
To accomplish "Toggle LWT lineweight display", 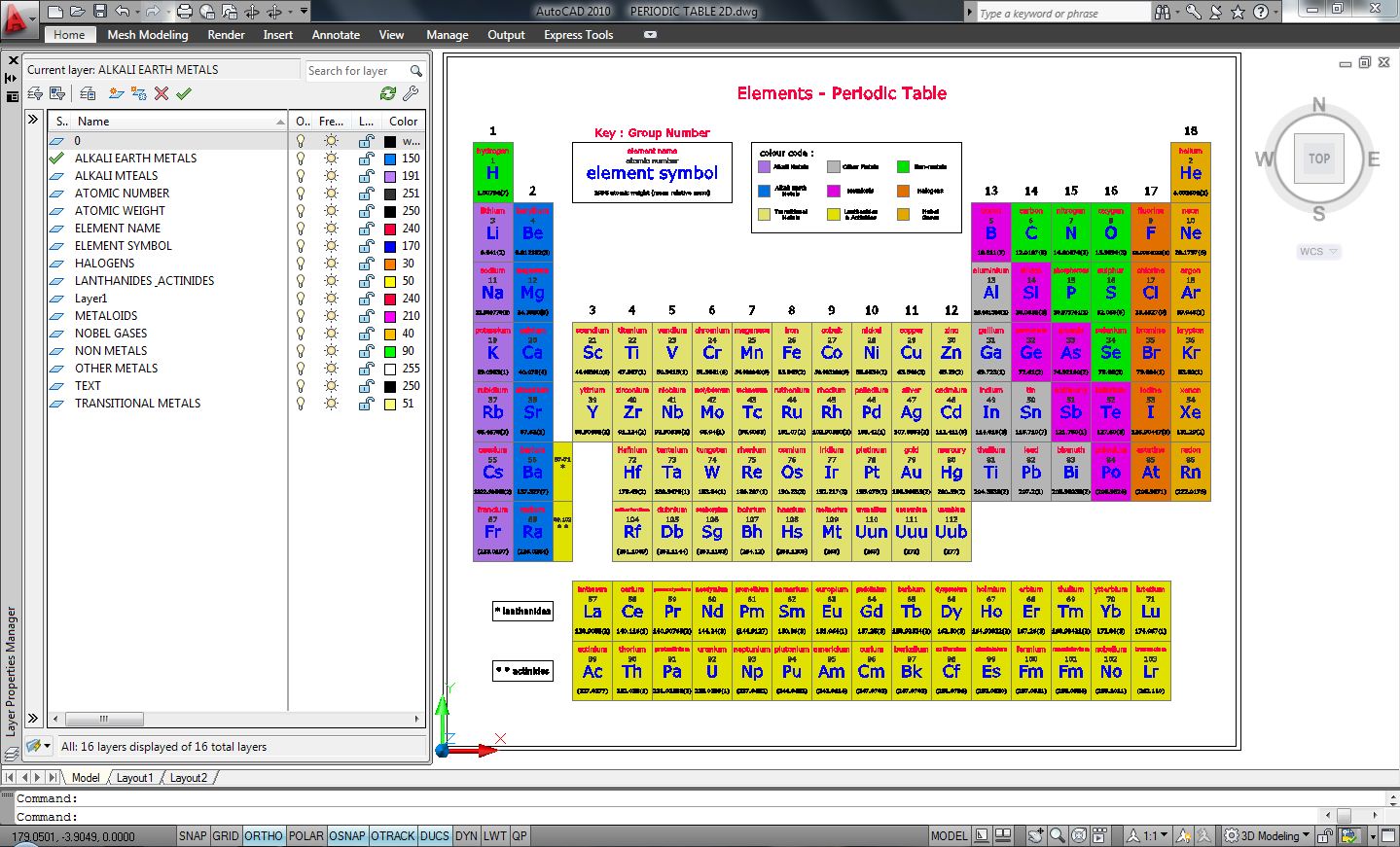I will pyautogui.click(x=495, y=835).
